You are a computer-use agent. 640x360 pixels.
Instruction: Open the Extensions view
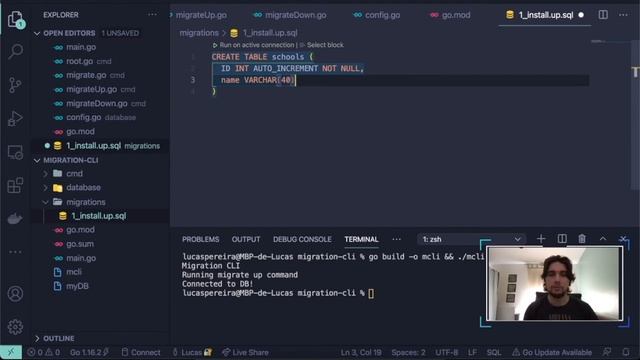coord(16,186)
